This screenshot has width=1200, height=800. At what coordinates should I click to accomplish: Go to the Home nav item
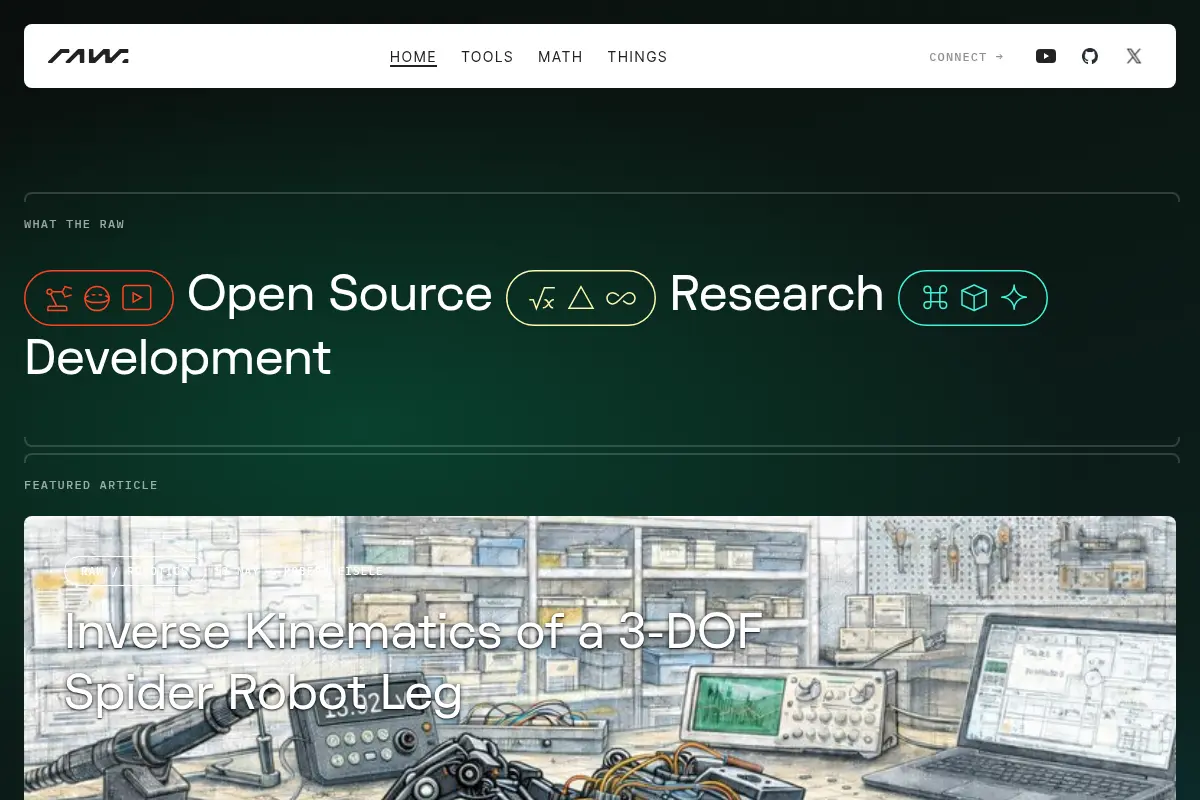point(413,57)
